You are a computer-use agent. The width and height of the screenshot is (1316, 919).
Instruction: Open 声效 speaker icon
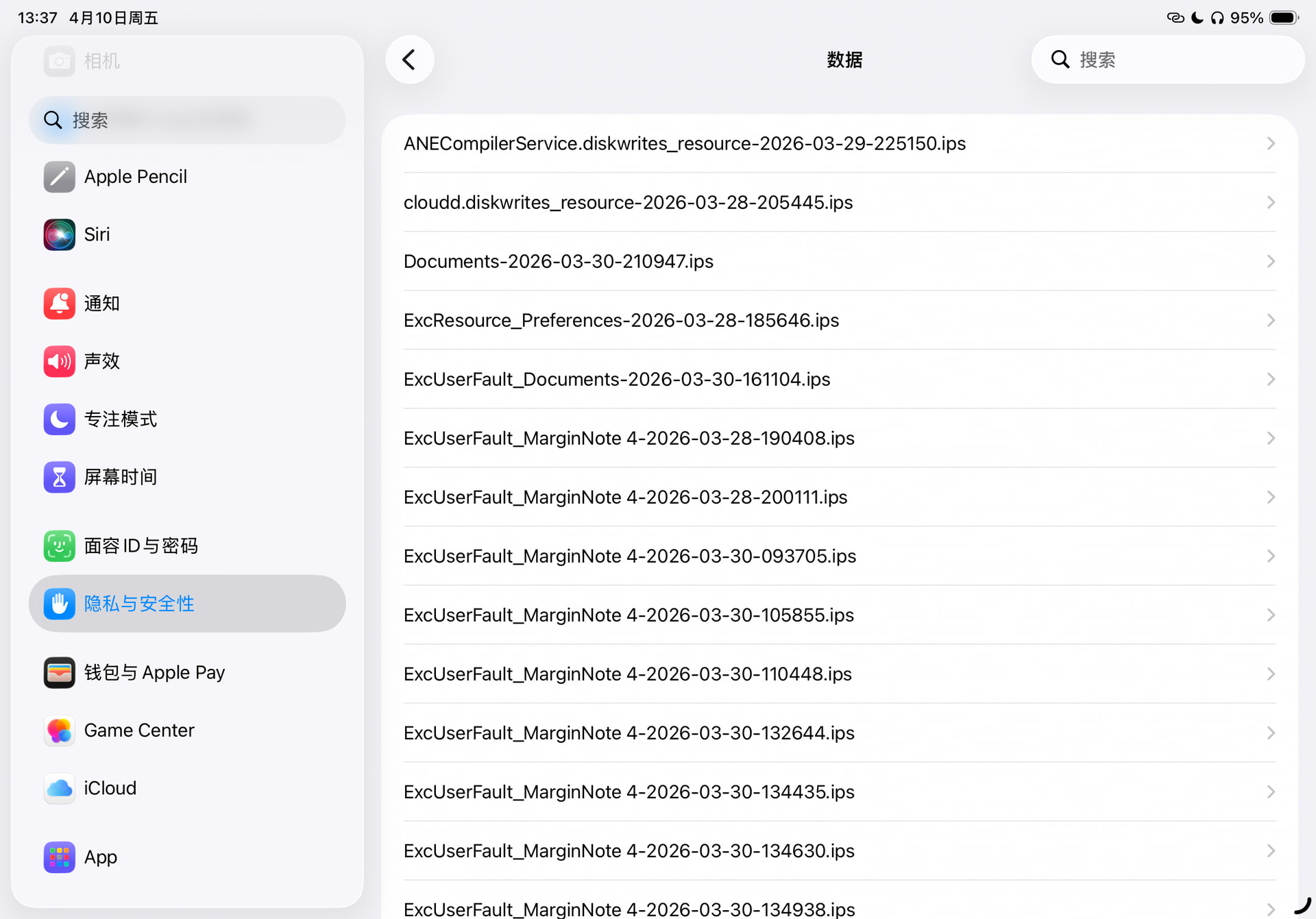[x=60, y=361]
